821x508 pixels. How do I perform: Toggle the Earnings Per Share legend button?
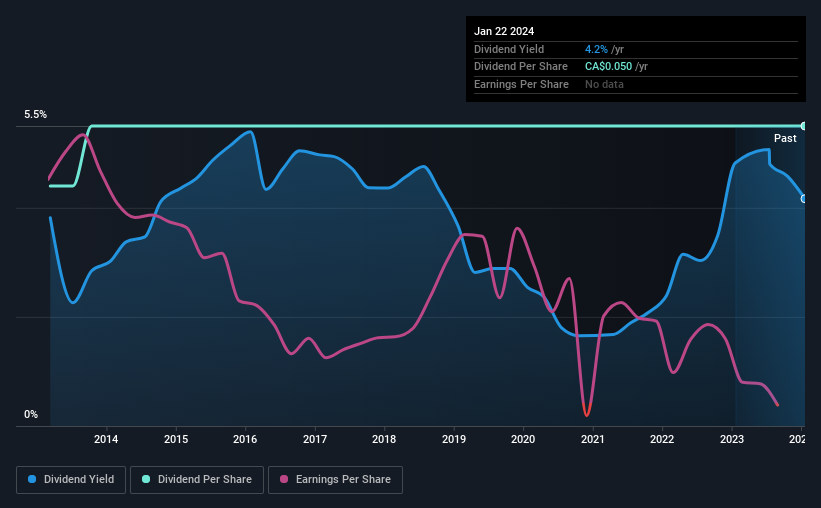click(x=335, y=480)
